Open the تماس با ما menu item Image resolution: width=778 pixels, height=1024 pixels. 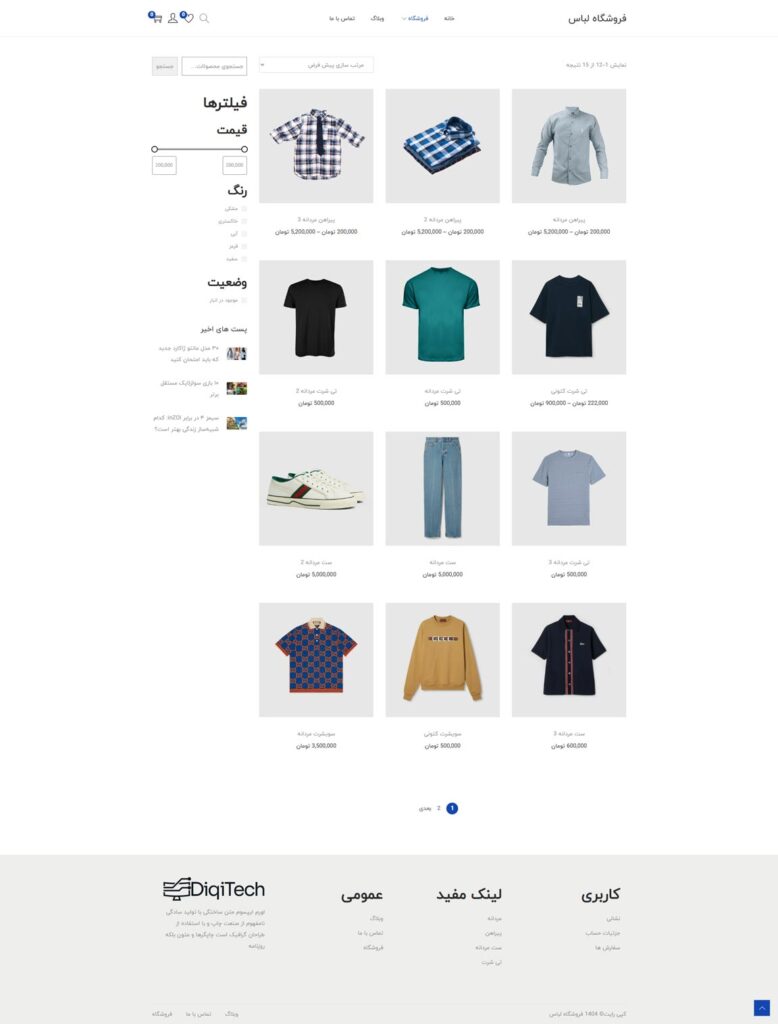pyautogui.click(x=342, y=18)
